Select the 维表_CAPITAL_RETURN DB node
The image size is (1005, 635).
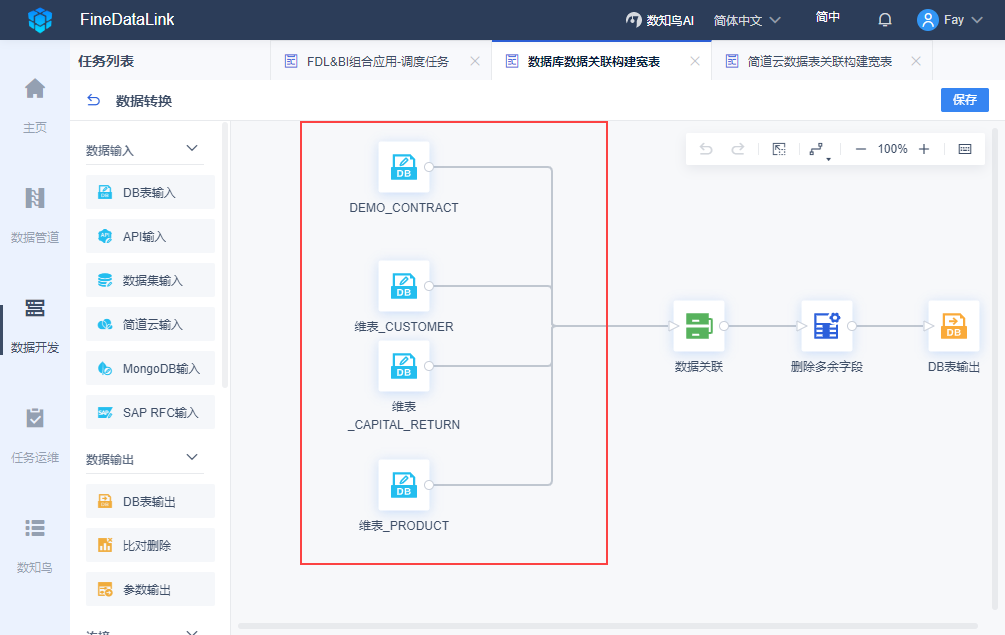click(404, 366)
